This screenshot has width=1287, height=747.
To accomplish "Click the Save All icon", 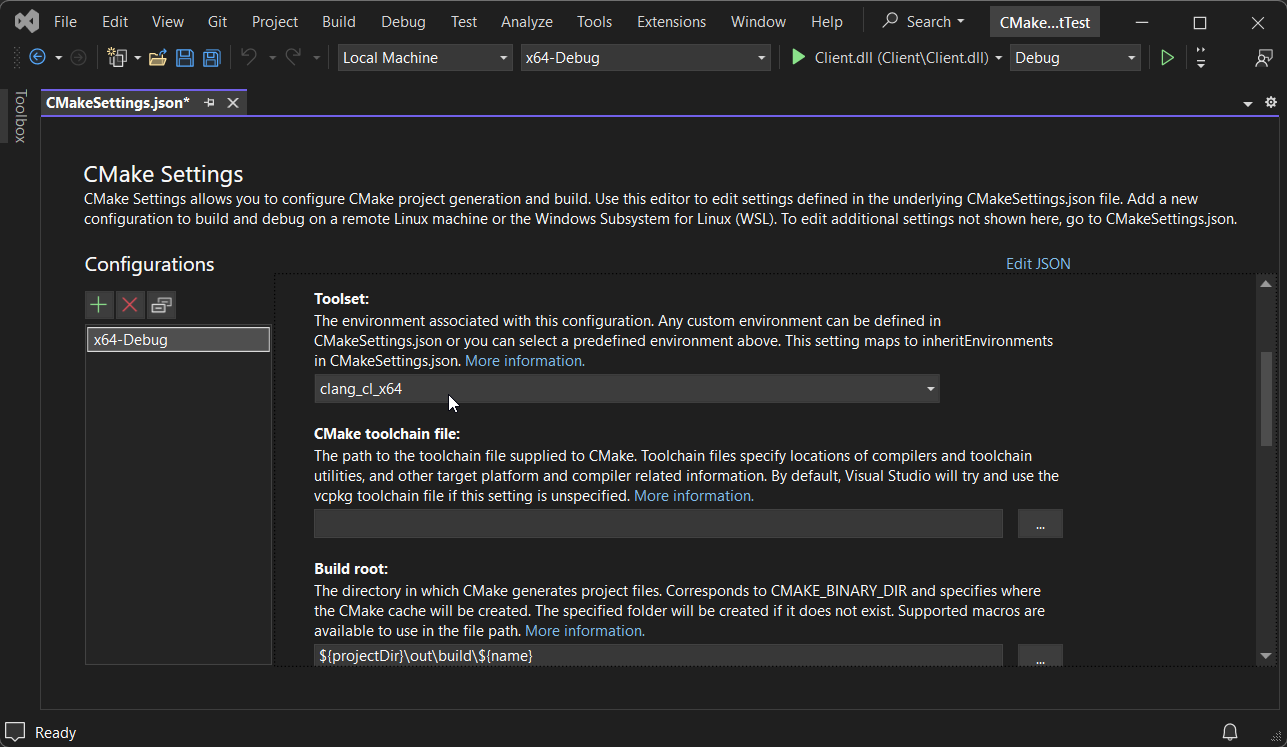I will [211, 58].
